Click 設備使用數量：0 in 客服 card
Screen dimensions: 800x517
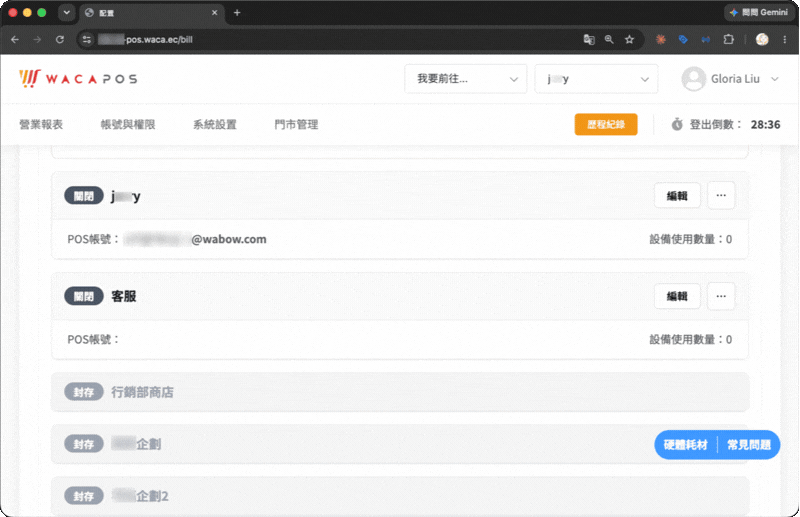click(x=690, y=339)
